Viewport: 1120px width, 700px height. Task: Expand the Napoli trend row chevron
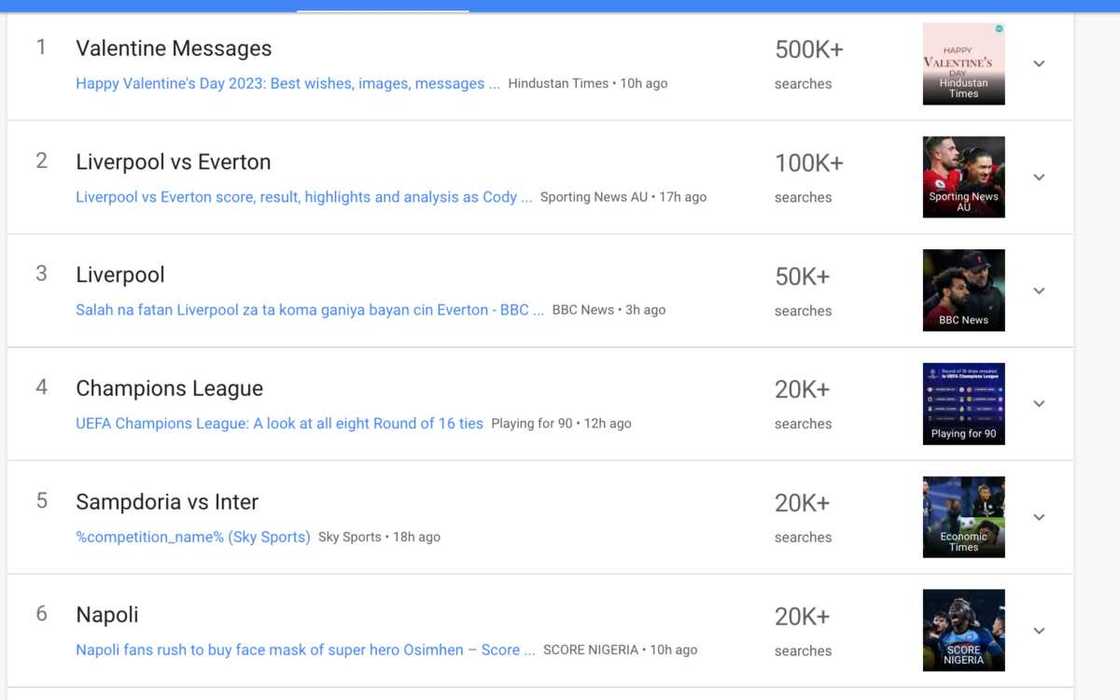1039,631
